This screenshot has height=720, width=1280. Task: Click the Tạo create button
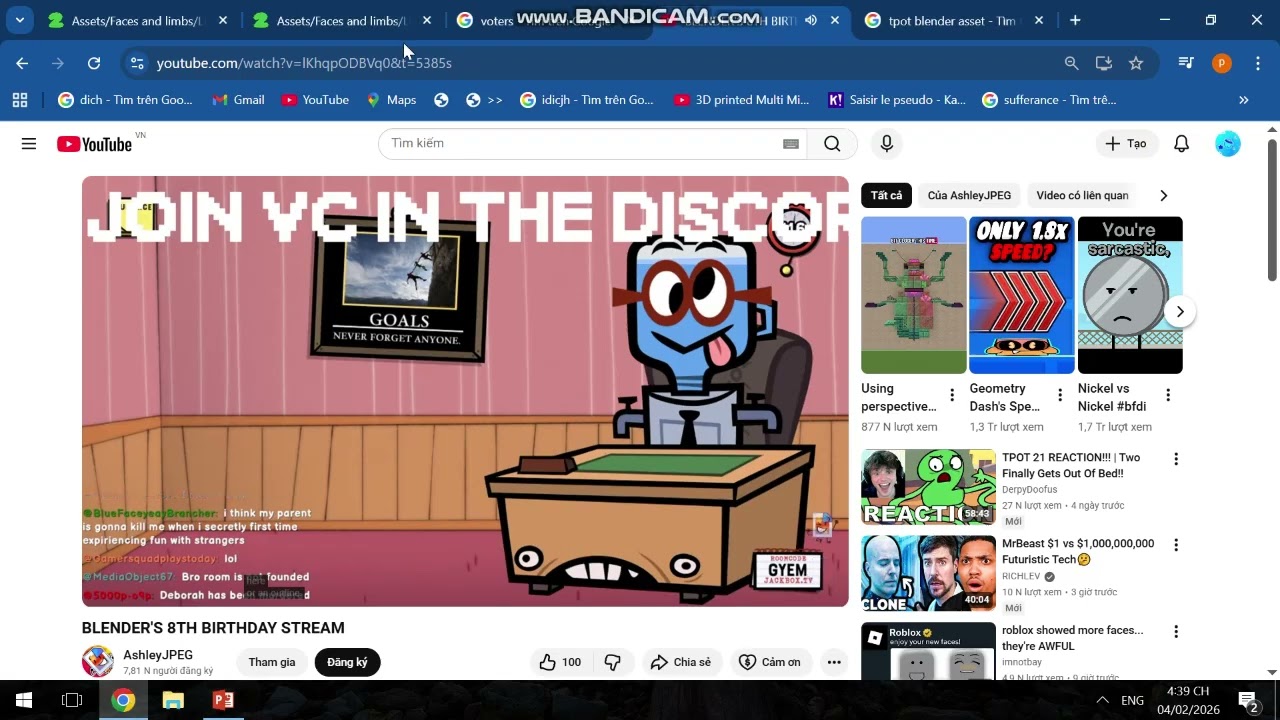pos(1126,144)
